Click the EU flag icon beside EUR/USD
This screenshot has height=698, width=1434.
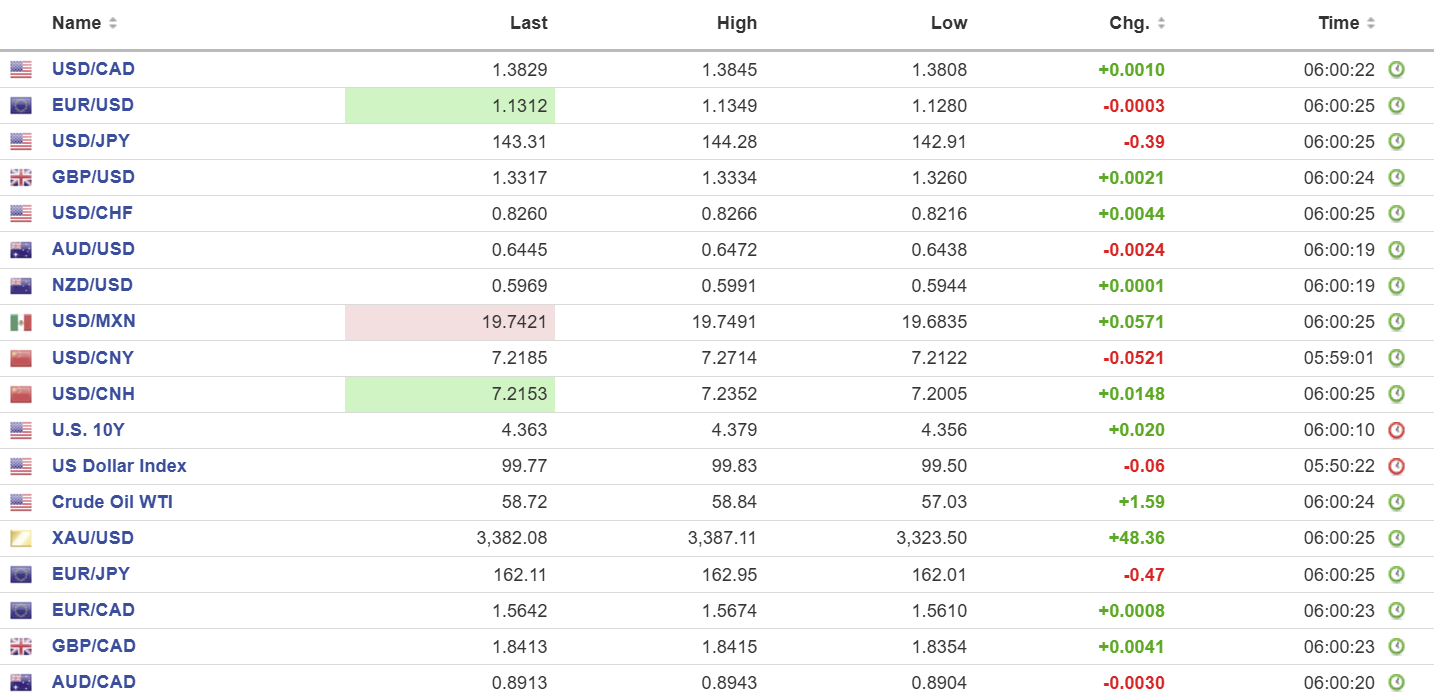click(21, 106)
